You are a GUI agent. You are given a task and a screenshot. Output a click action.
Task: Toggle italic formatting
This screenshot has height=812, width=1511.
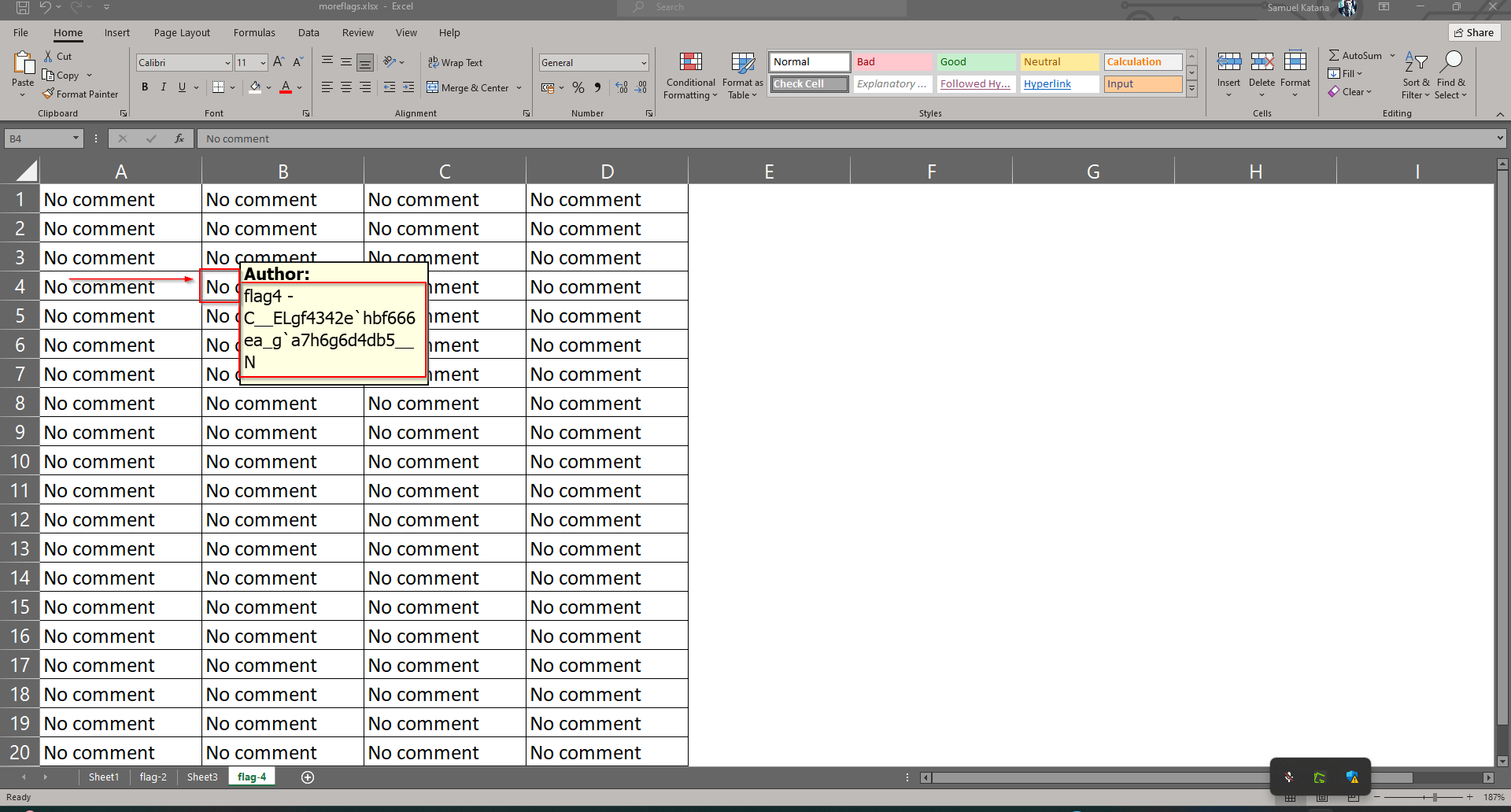pyautogui.click(x=164, y=87)
